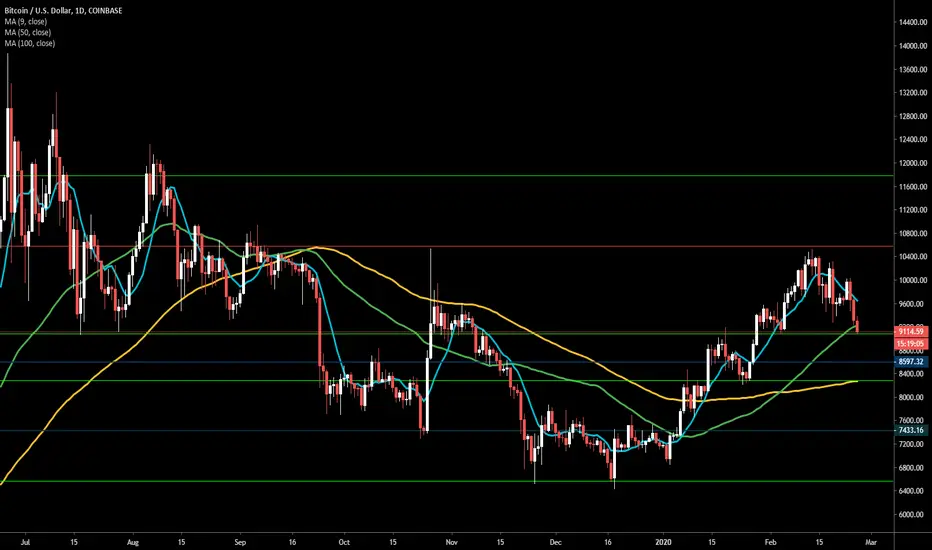The height and width of the screenshot is (550, 932).
Task: Click the blue 8597.32 price level label
Action: (x=911, y=362)
